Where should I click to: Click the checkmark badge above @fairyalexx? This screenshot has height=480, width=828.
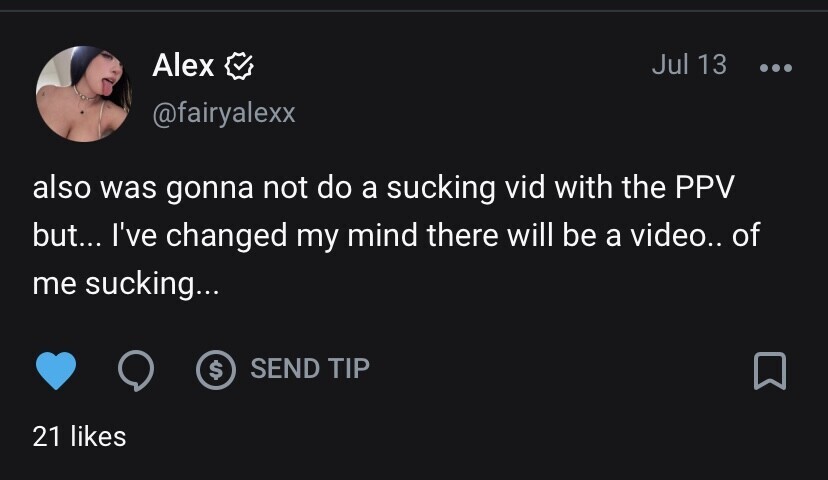coord(239,67)
